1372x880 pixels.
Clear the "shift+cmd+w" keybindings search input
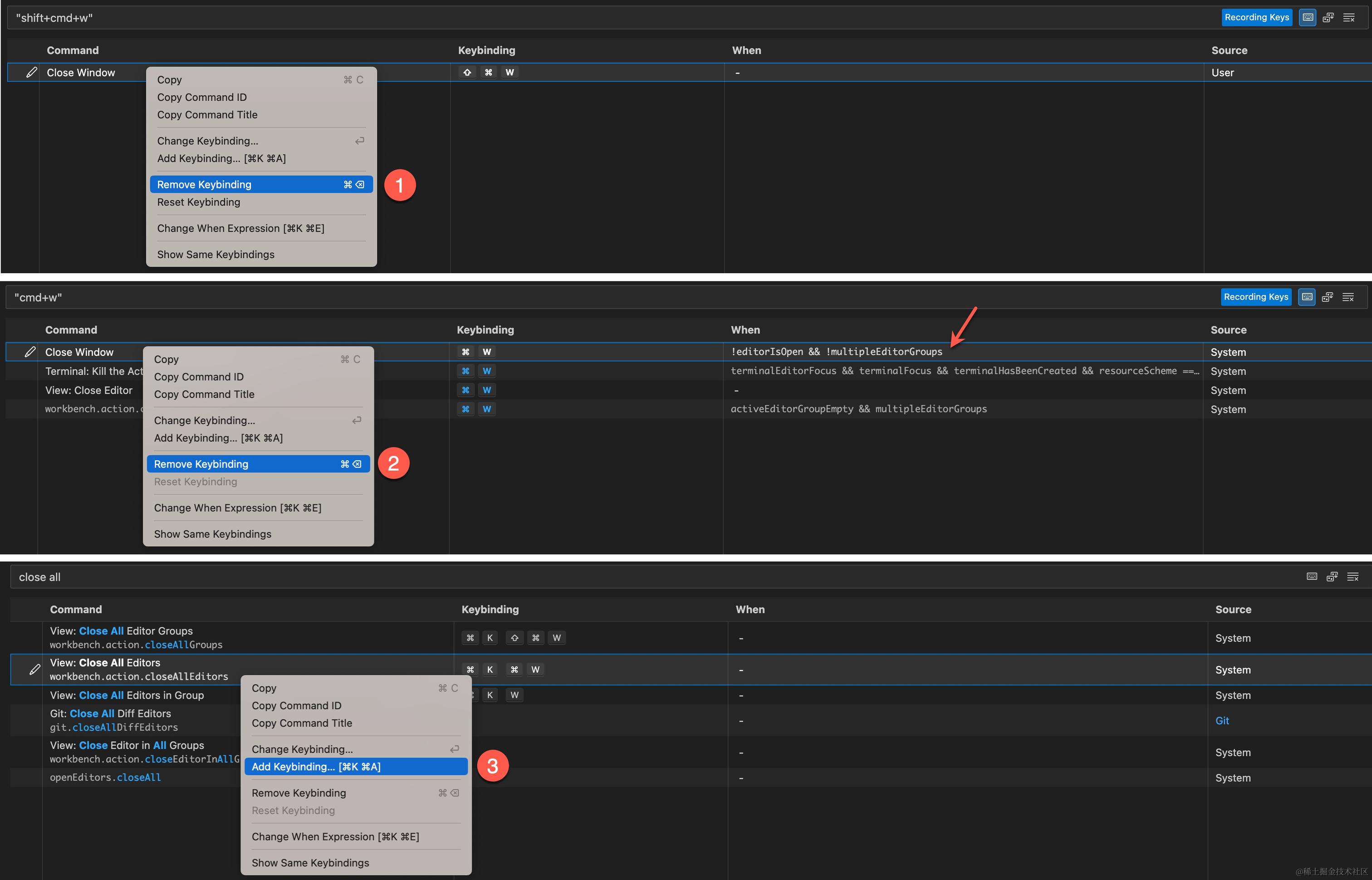(1348, 18)
